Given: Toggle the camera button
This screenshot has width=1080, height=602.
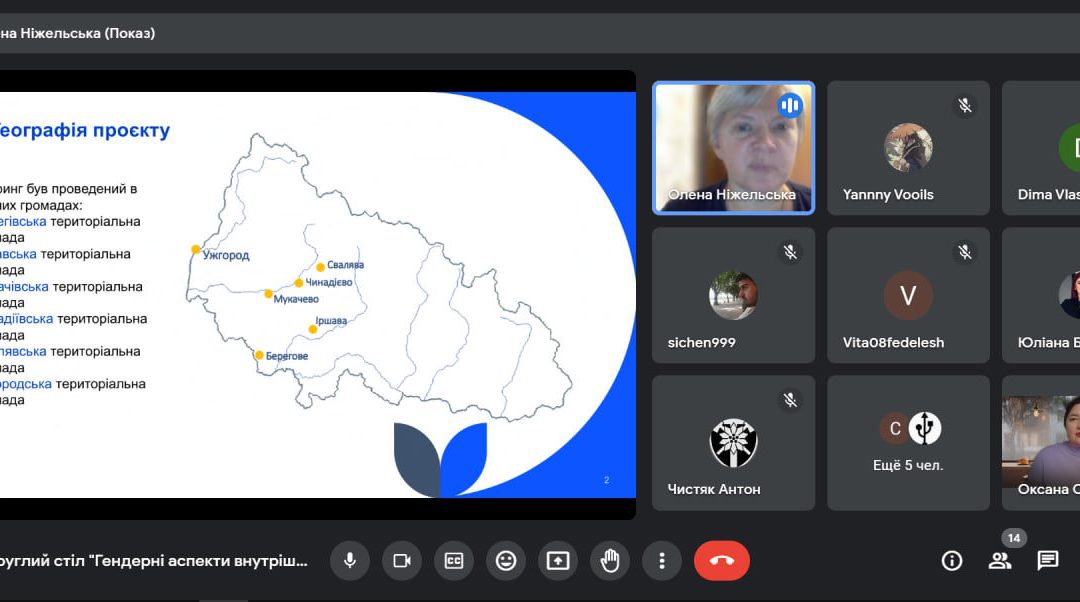Looking at the screenshot, I should point(402,561).
